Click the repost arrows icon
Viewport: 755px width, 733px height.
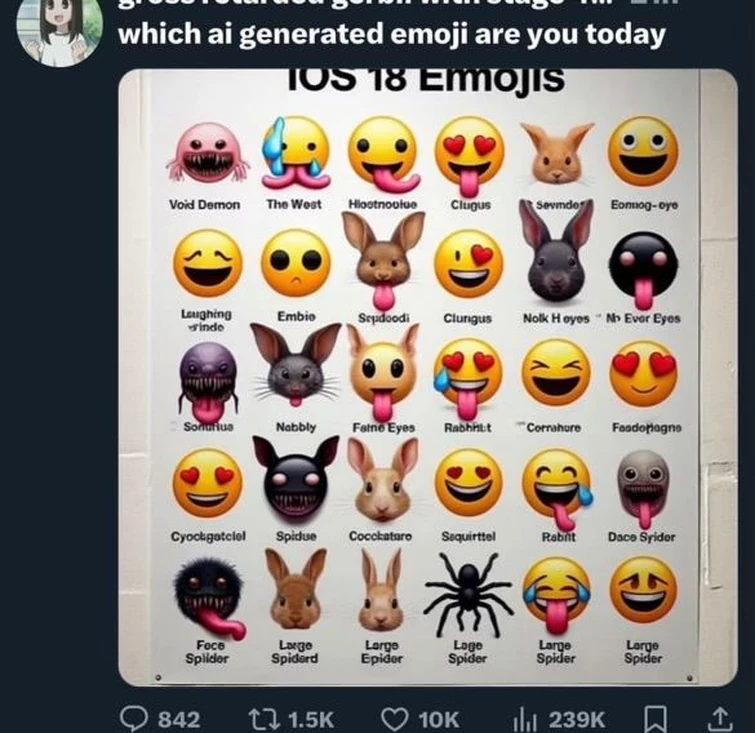coord(260,718)
